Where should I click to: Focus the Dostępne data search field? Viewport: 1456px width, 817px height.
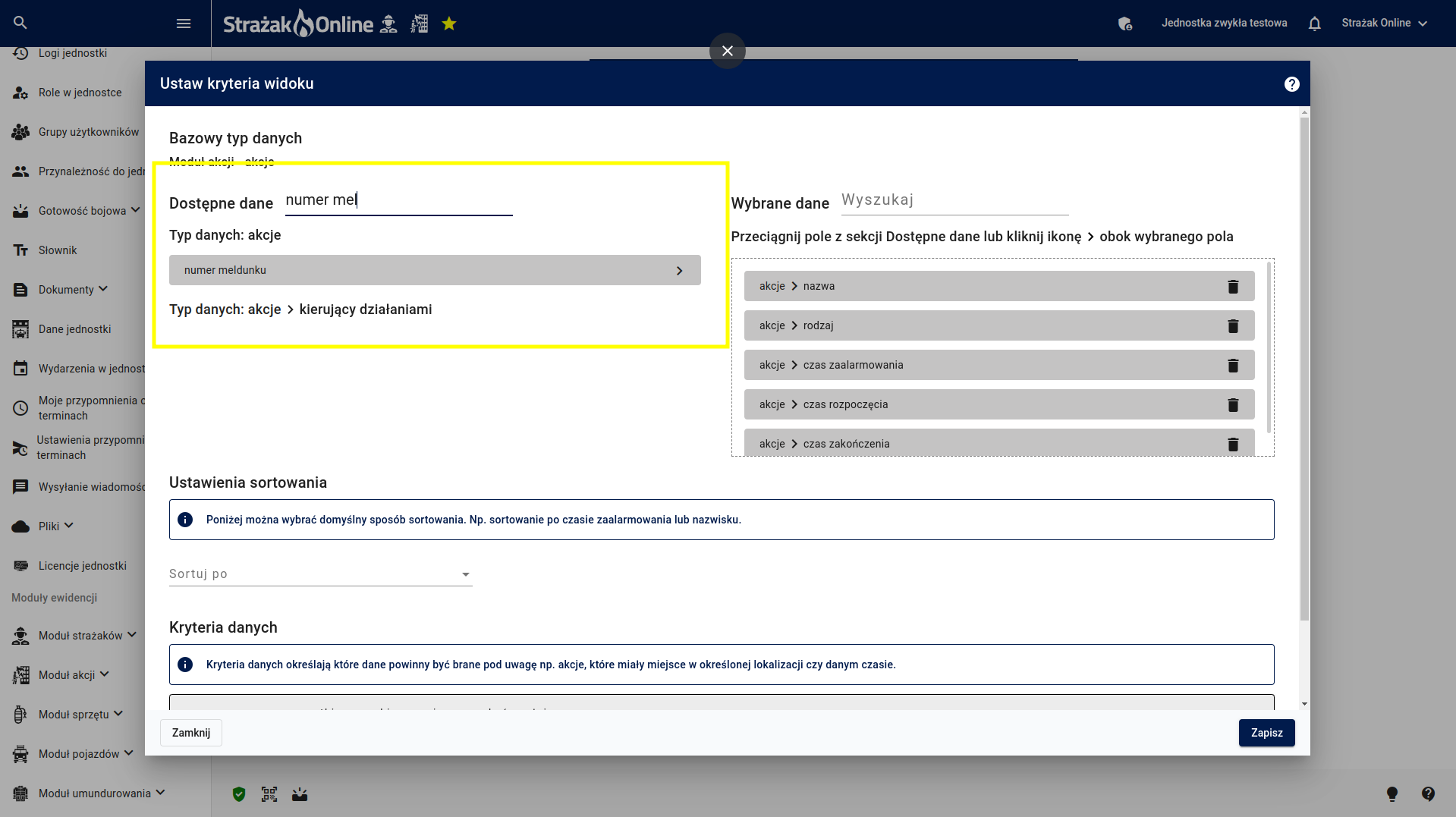399,200
